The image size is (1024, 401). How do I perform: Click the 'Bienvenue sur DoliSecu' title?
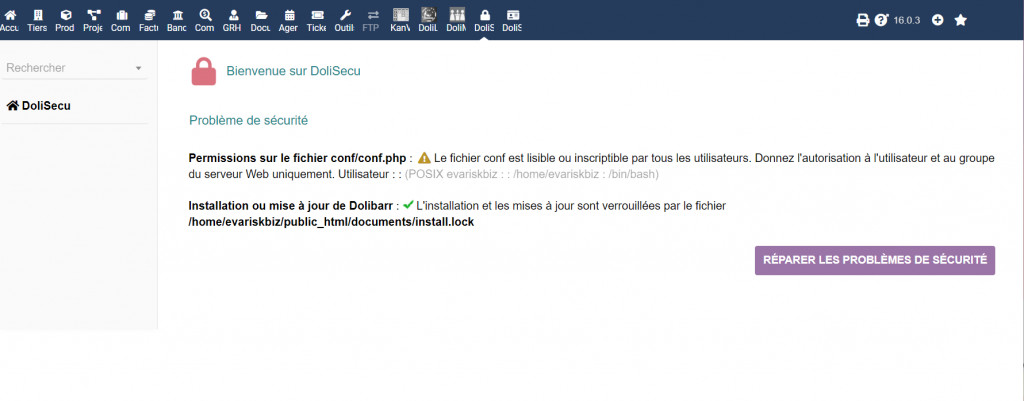point(293,71)
